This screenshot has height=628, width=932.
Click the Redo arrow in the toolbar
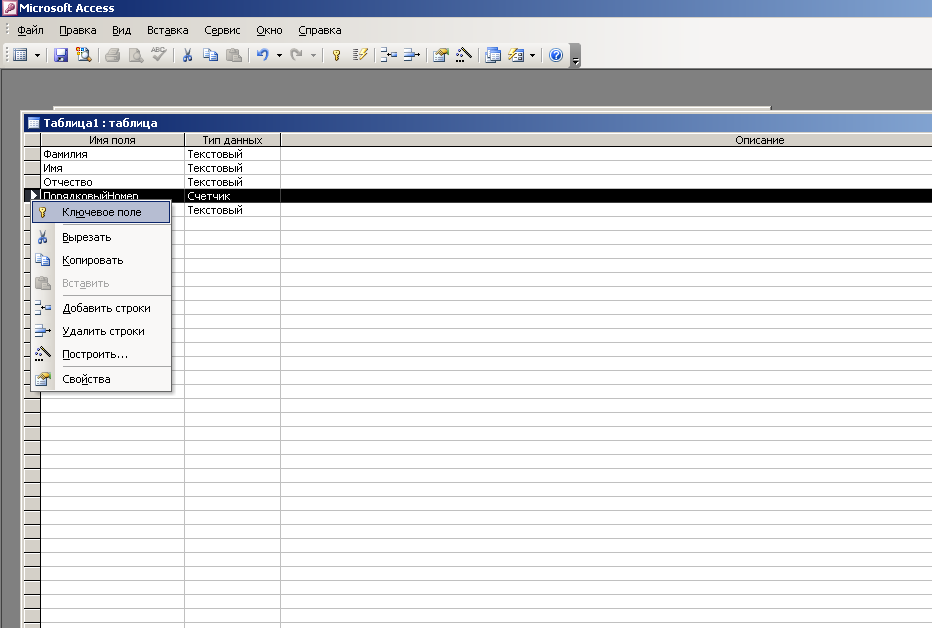[x=296, y=55]
